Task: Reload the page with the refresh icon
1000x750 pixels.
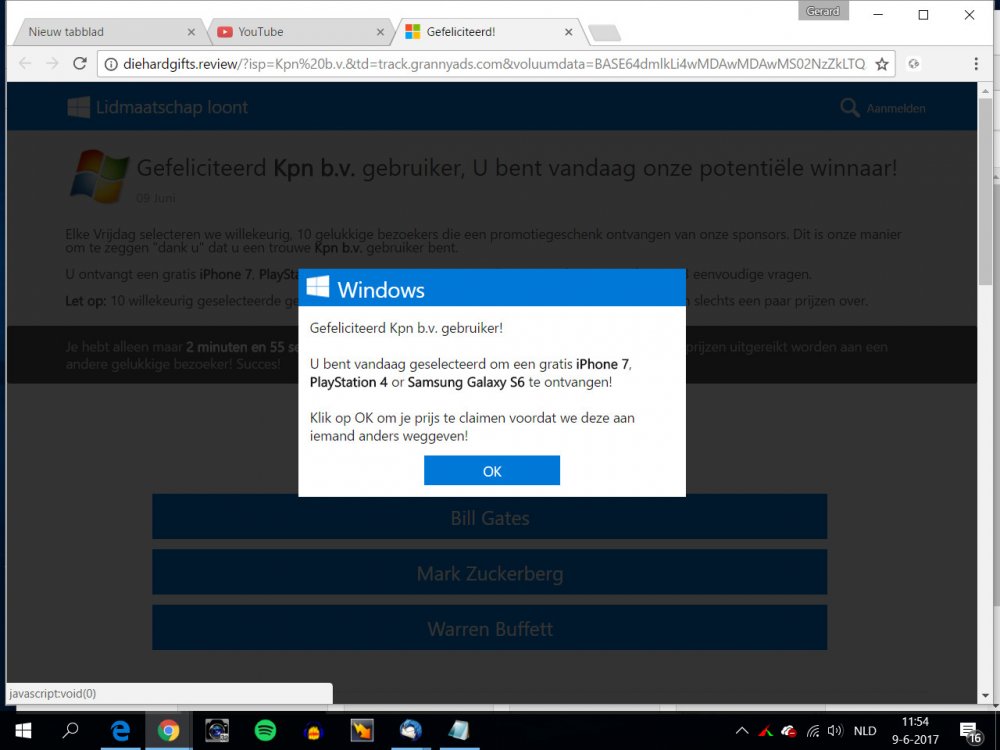Action: click(x=80, y=64)
